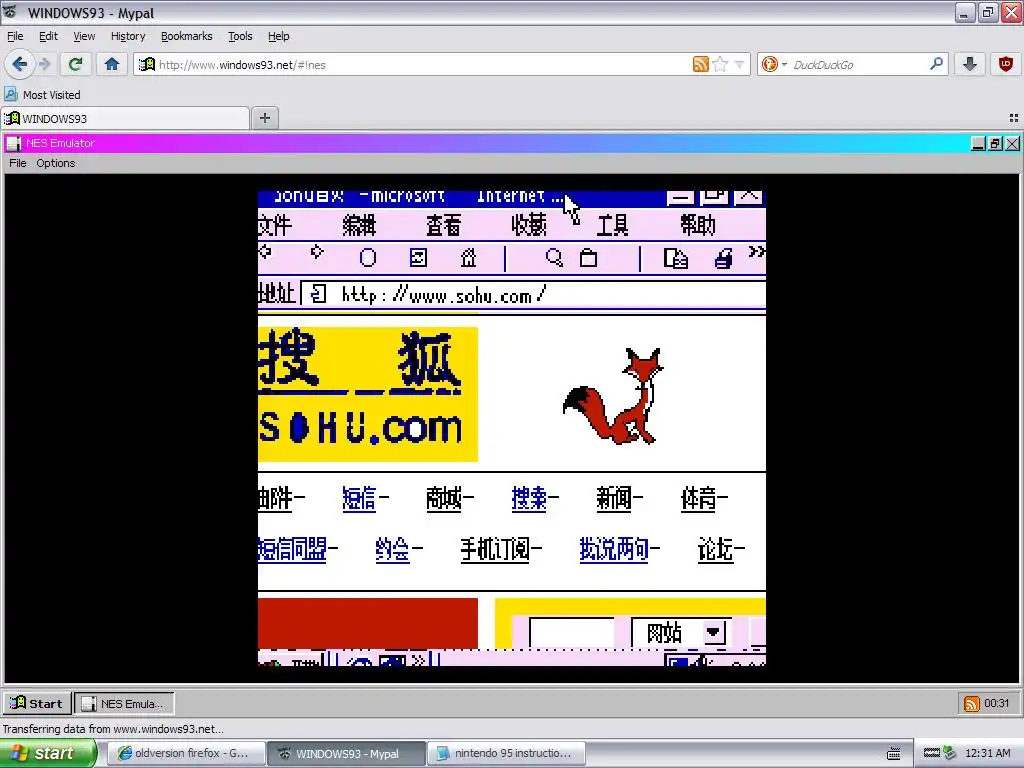Click the 手机订阅 link on Sohu page
The width and height of the screenshot is (1024, 768).
[495, 549]
